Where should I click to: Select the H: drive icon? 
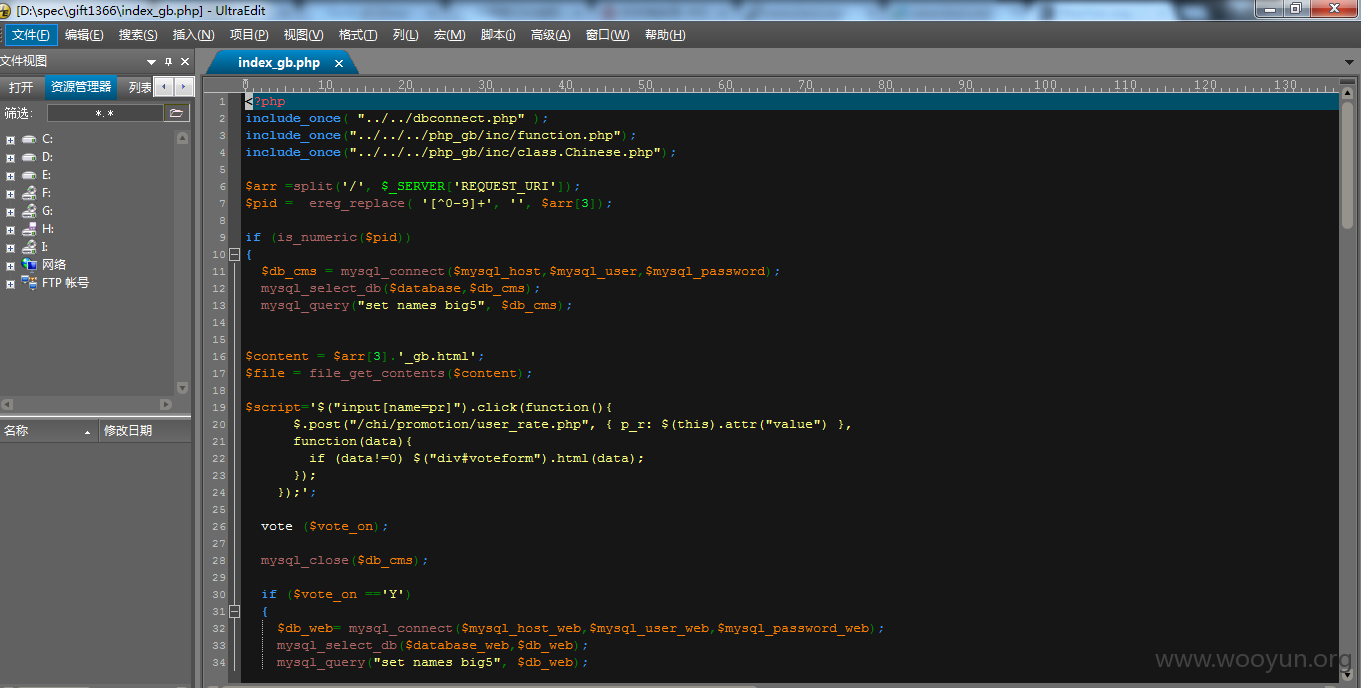pyautogui.click(x=29, y=229)
